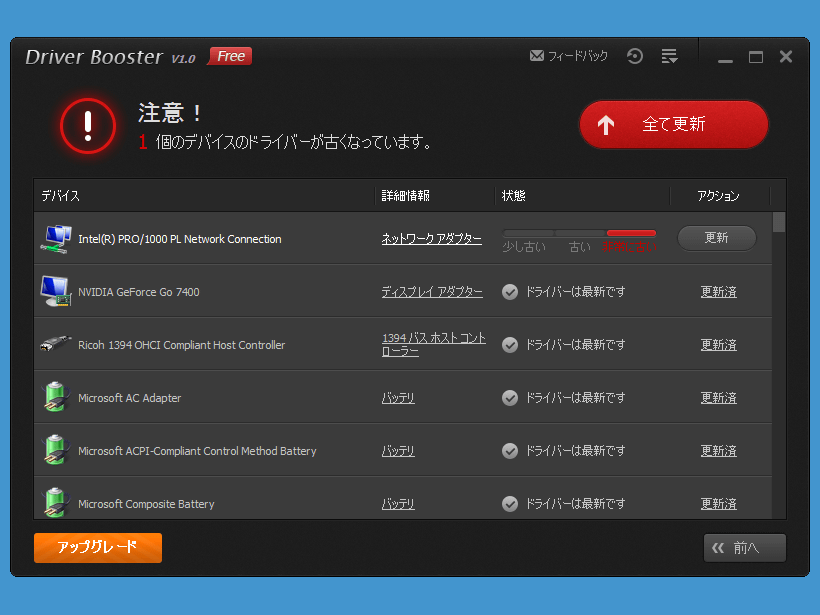
Task: Maximize the Driver Booster window
Action: coord(756,57)
